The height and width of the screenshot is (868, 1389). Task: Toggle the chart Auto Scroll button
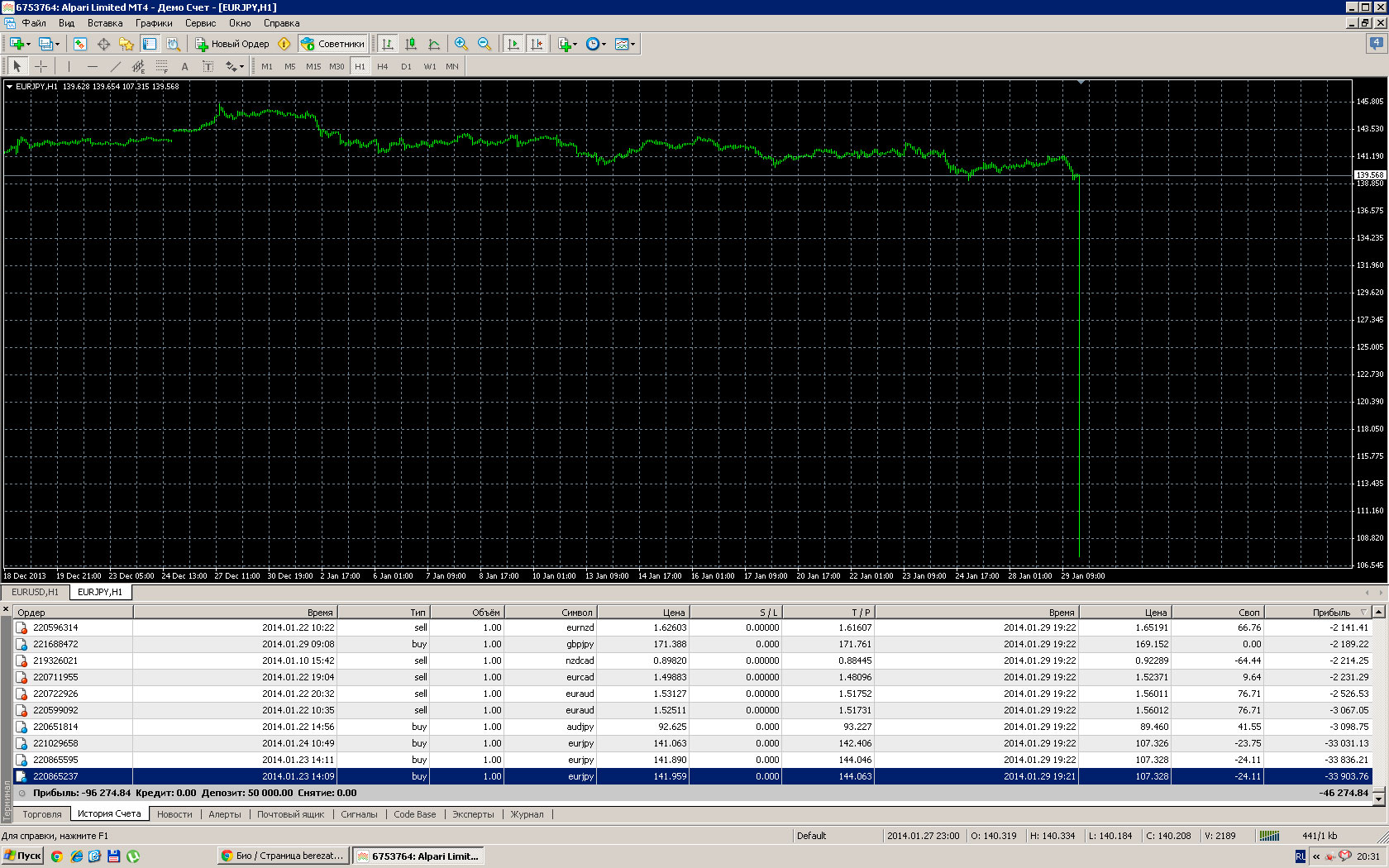(513, 44)
